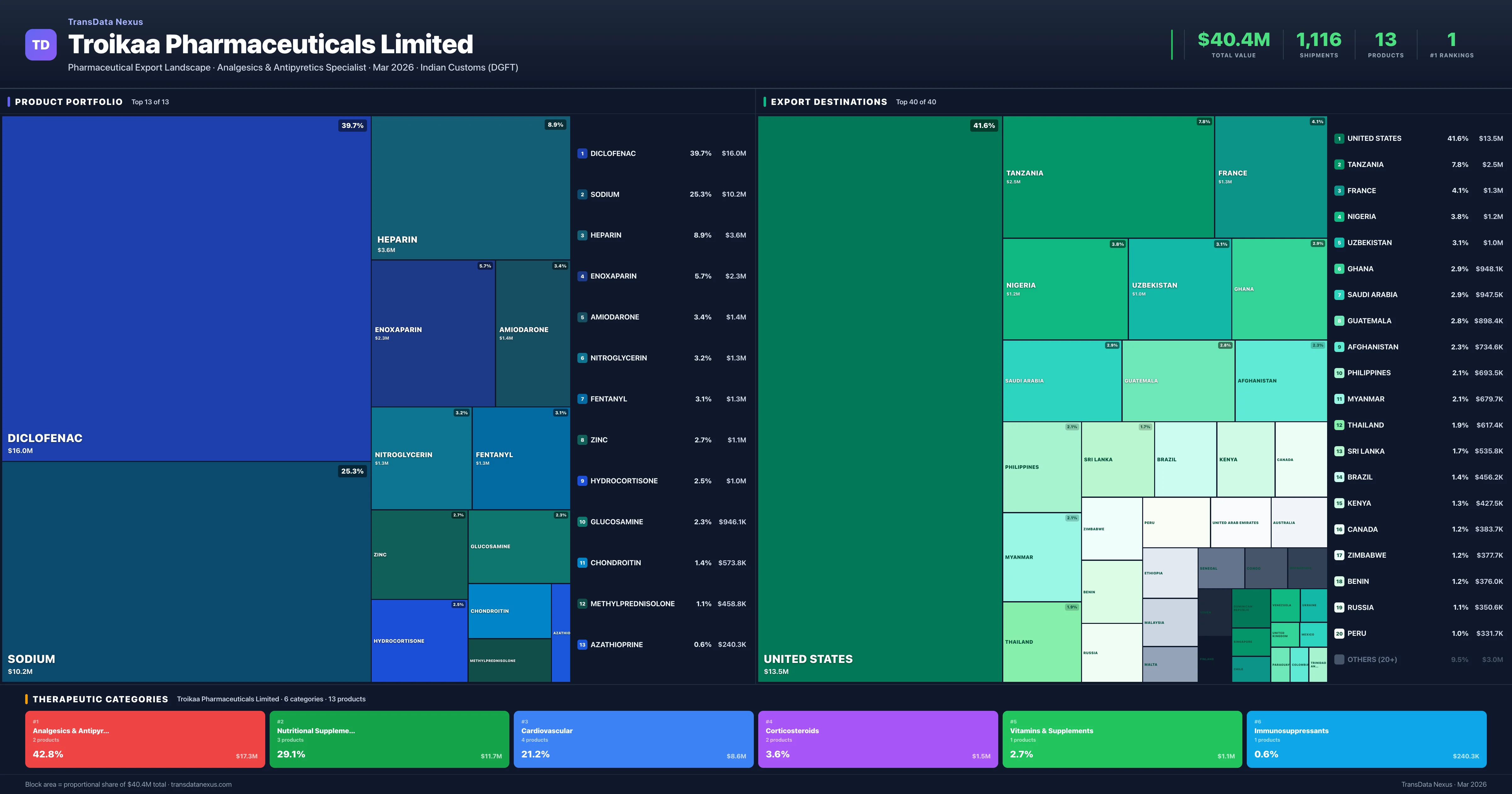Click the transdatanexus.com footer link text
Image resolution: width=1512 pixels, height=794 pixels.
(x=201, y=785)
